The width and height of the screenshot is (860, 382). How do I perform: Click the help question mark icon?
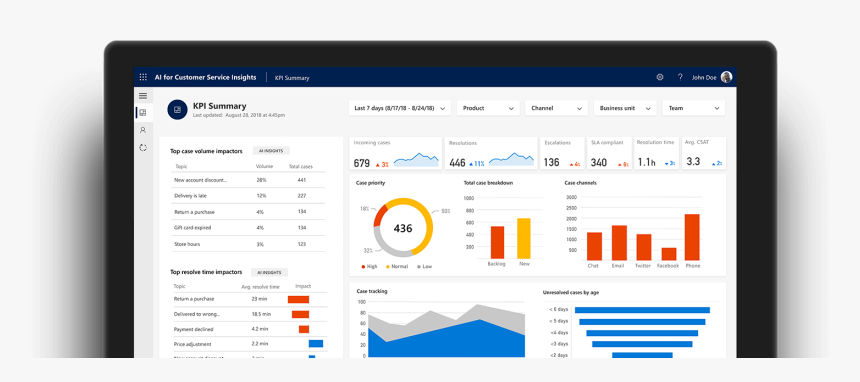coord(680,77)
